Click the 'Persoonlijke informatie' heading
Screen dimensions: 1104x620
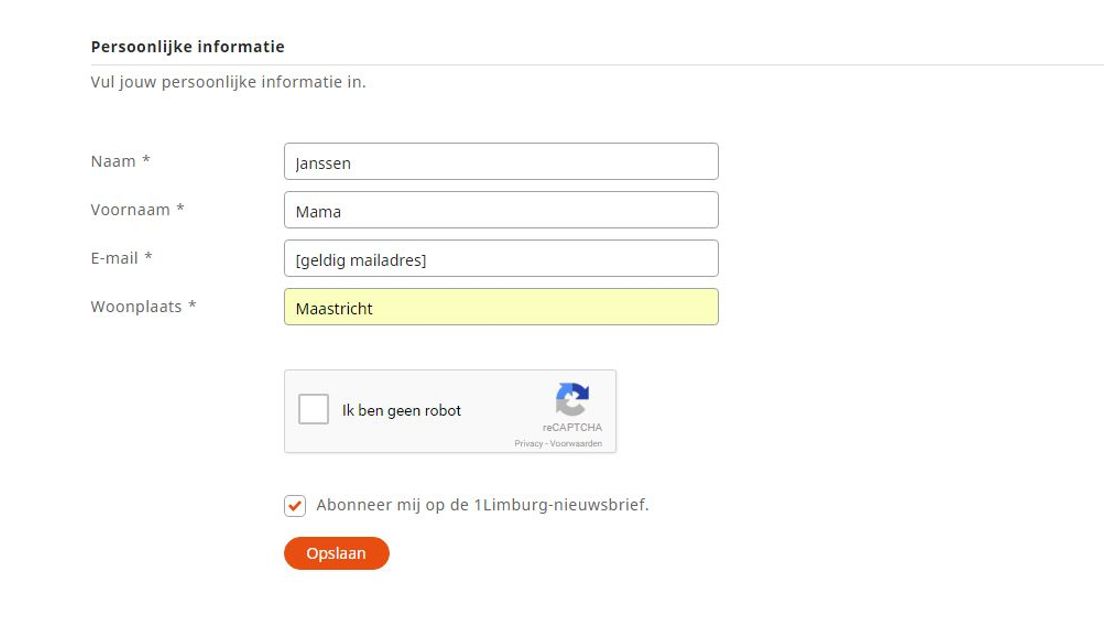tap(188, 46)
